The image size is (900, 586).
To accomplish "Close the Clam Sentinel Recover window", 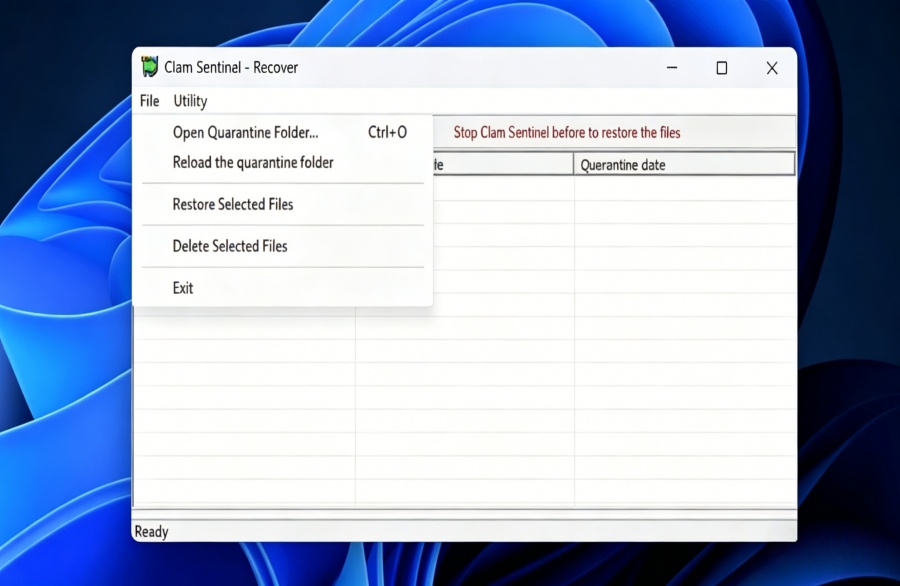I will click(x=772, y=68).
